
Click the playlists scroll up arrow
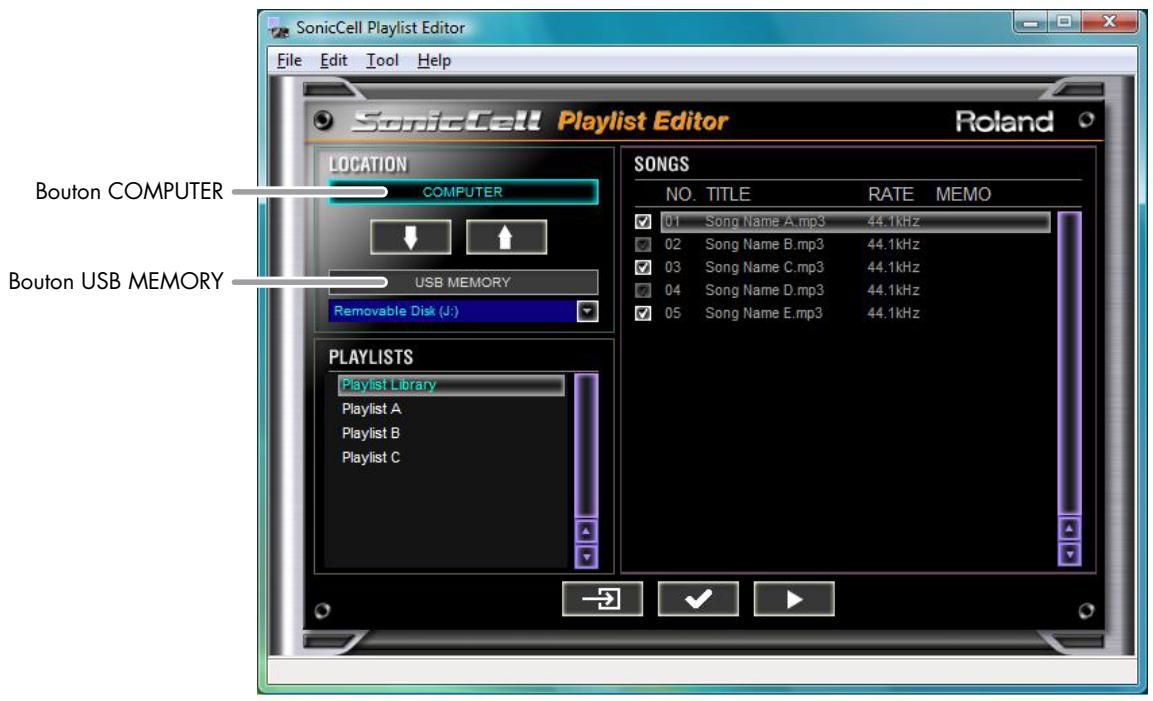pos(586,531)
